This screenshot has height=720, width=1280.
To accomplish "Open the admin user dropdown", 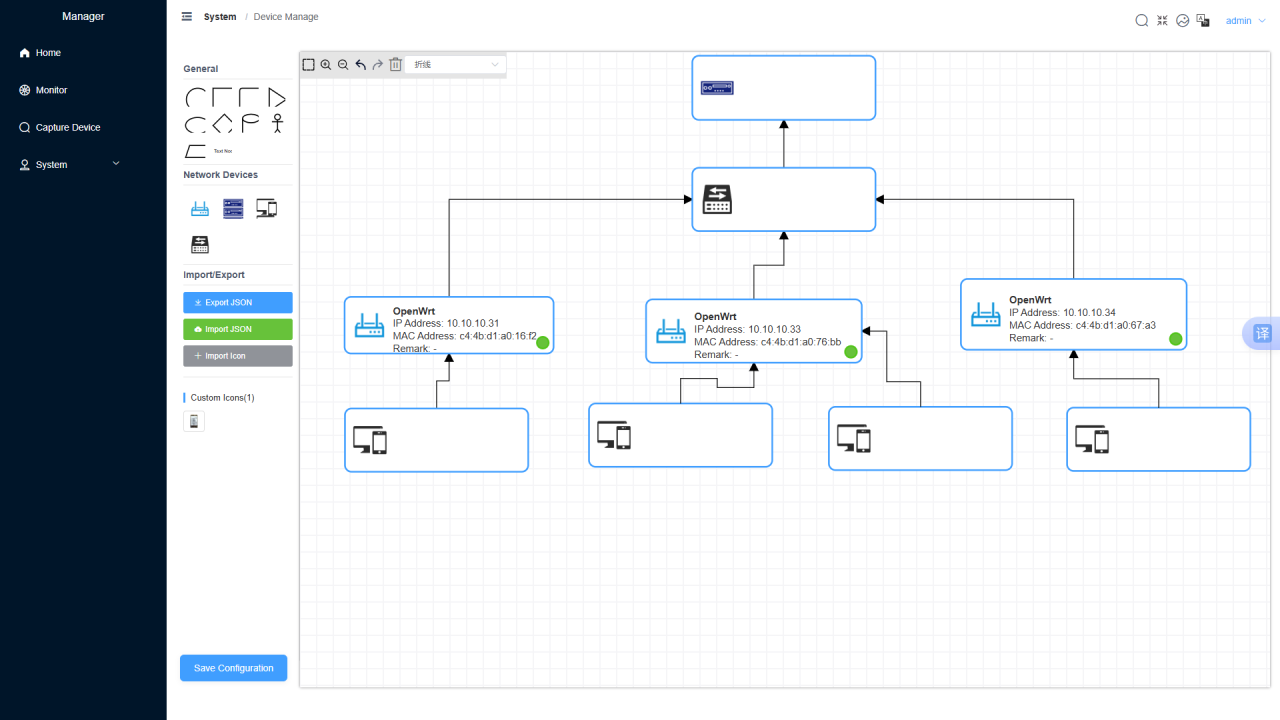I will click(x=1245, y=21).
